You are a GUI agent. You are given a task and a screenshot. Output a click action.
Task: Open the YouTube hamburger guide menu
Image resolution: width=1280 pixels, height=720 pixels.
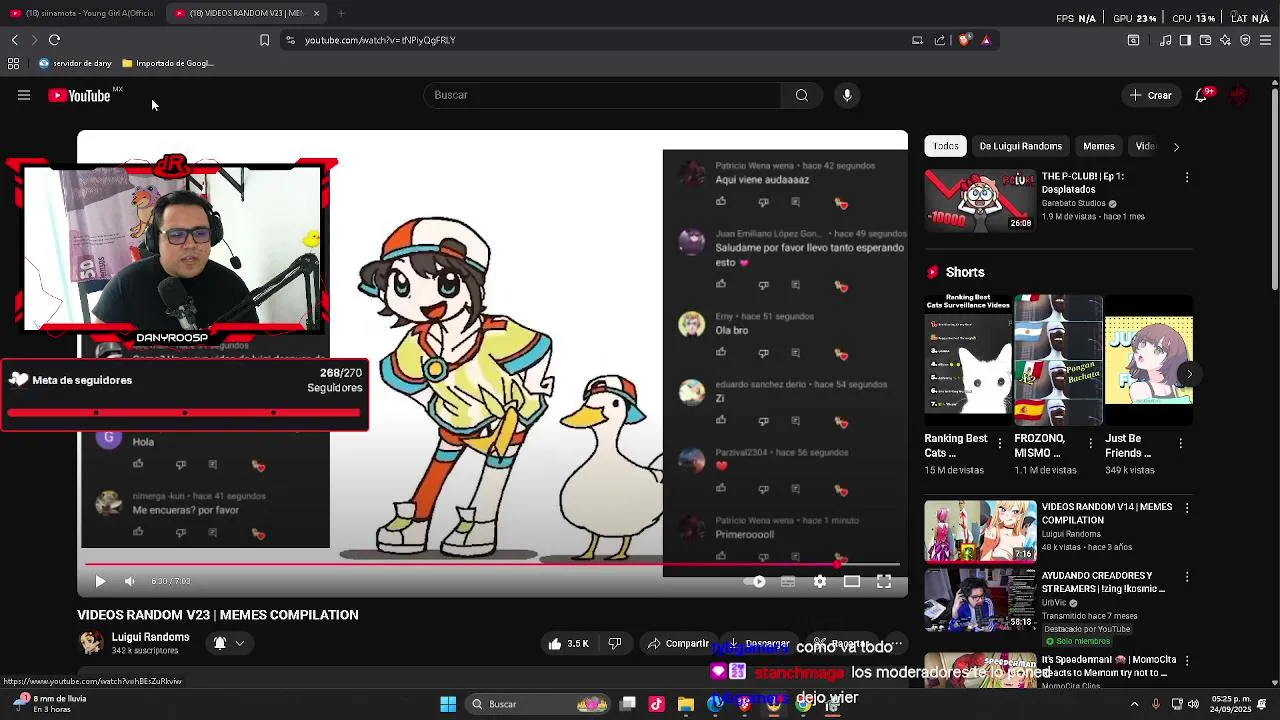(x=24, y=95)
